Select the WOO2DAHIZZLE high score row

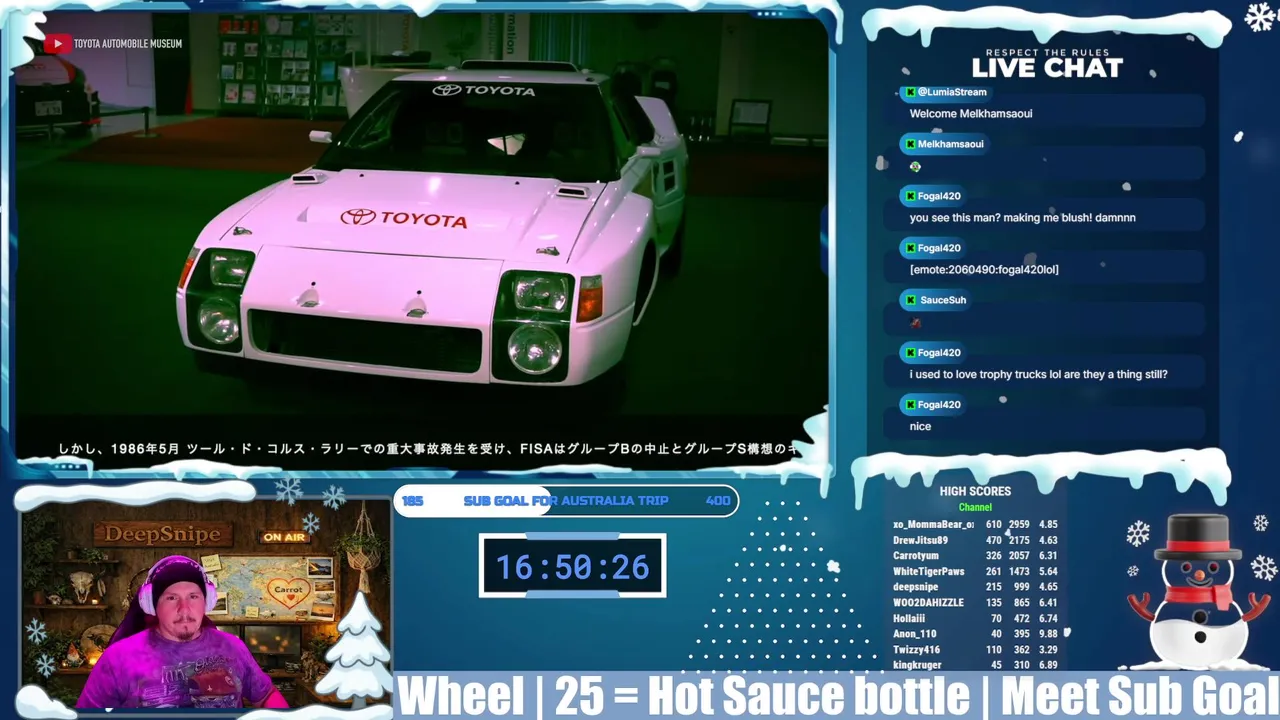pos(975,603)
